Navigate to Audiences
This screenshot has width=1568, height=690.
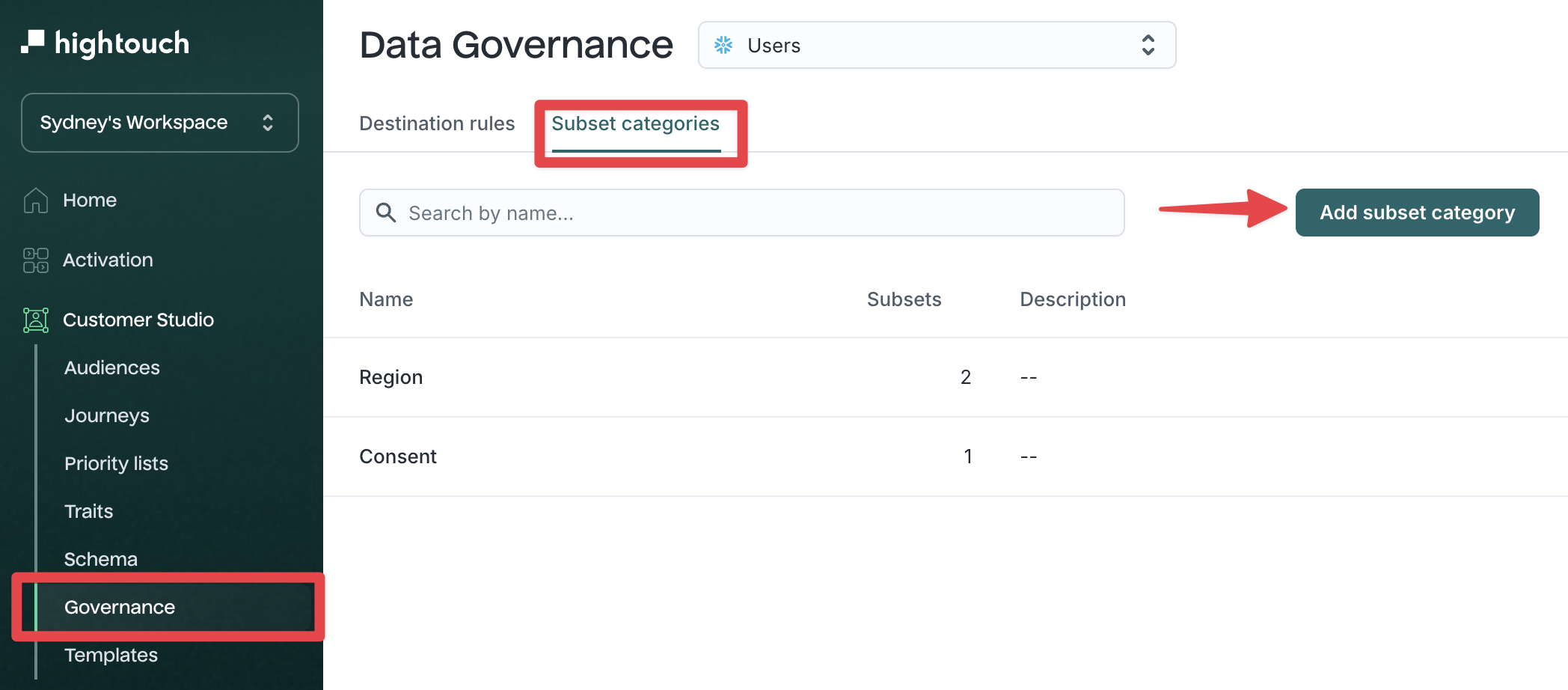click(112, 367)
